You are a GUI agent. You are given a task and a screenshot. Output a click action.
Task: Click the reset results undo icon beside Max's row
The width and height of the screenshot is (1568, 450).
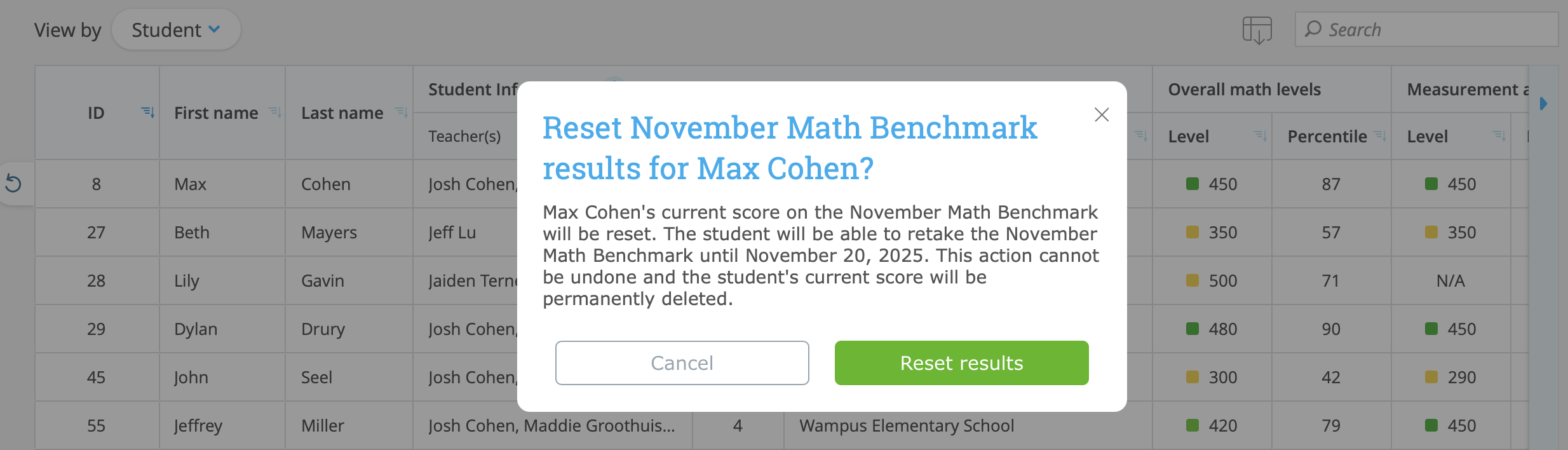coord(13,184)
